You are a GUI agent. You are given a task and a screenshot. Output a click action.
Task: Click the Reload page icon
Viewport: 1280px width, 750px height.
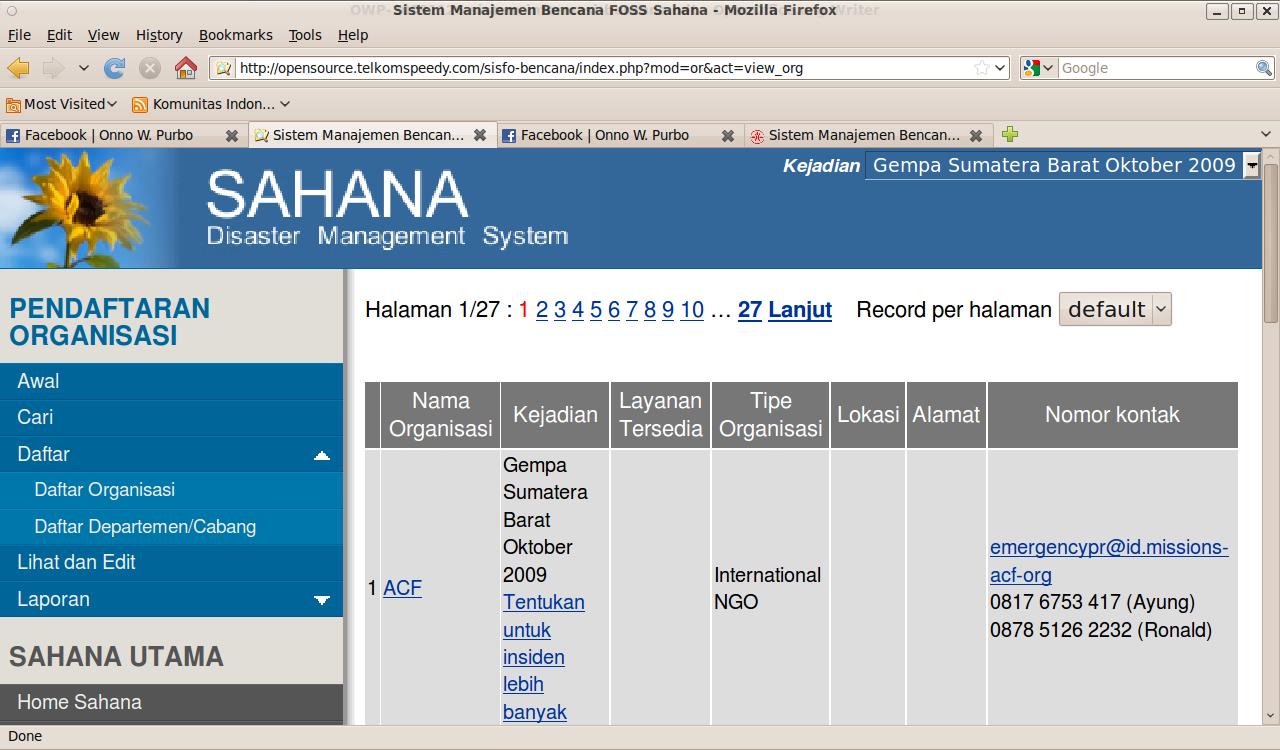pos(115,68)
